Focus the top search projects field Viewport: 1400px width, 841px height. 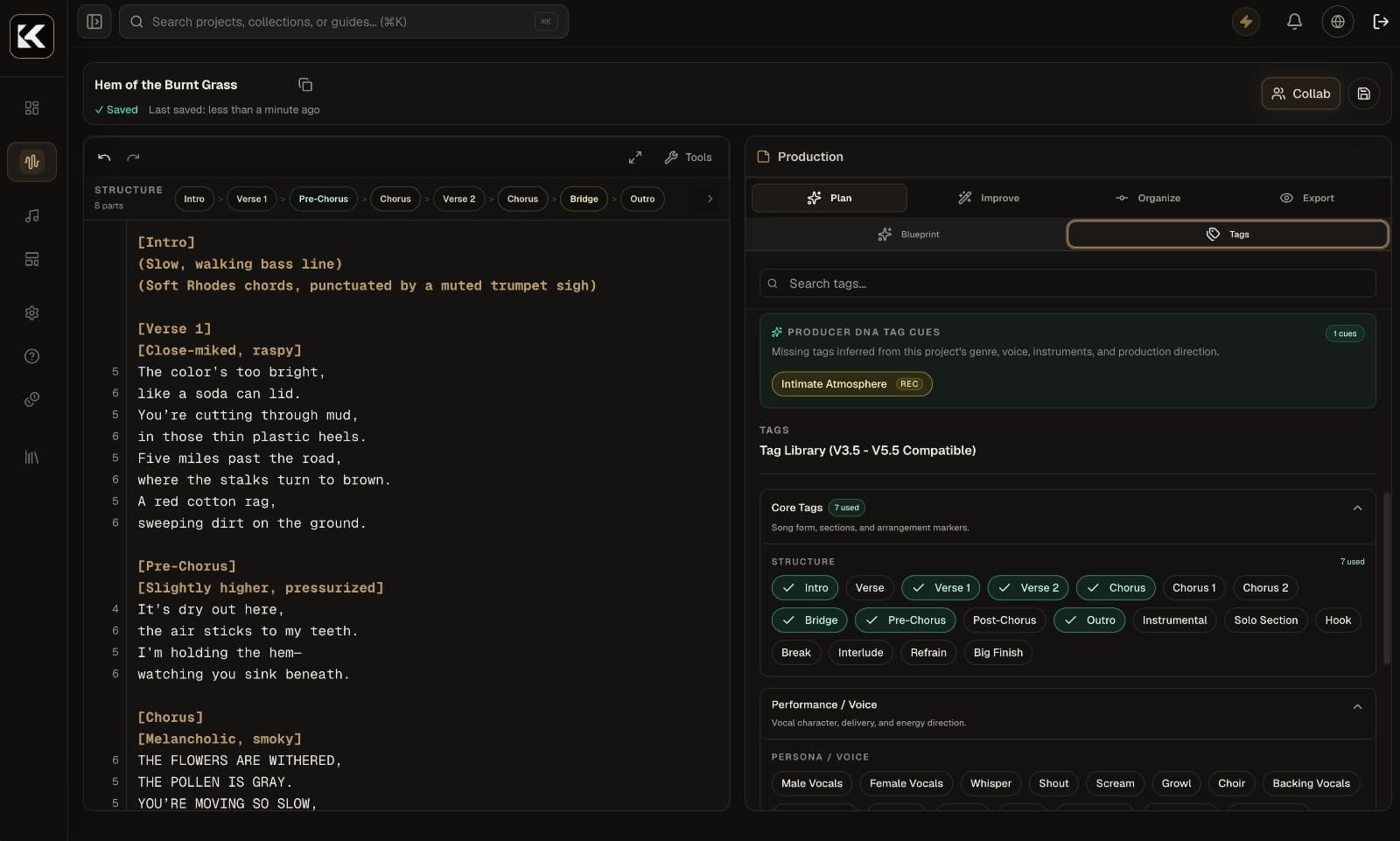pos(343,22)
